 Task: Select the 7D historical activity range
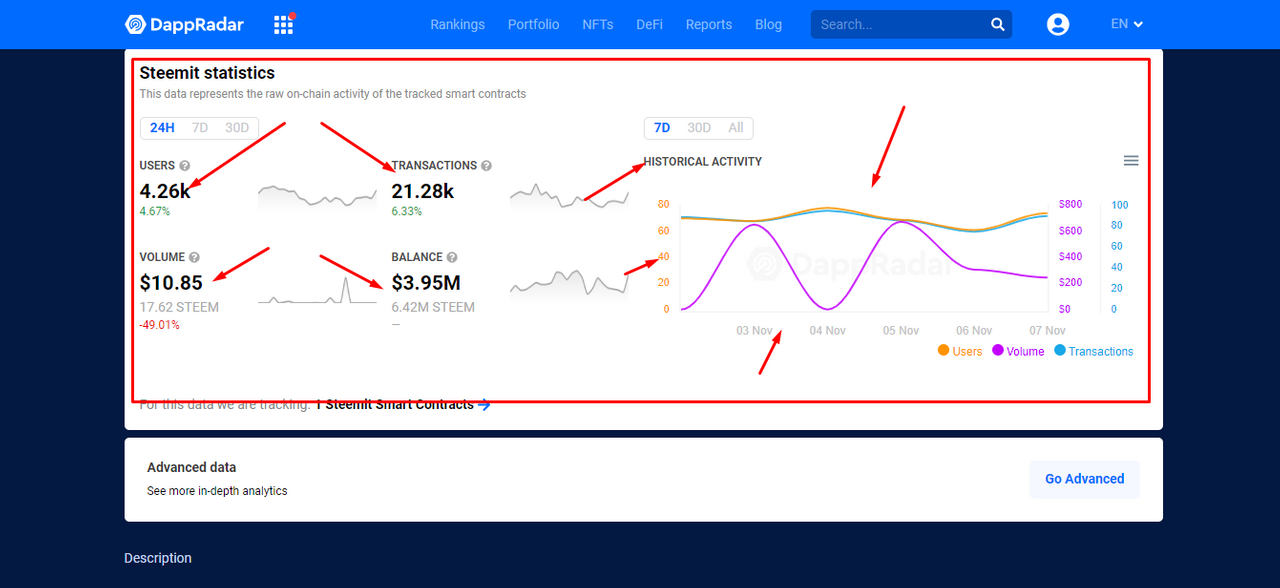point(662,128)
